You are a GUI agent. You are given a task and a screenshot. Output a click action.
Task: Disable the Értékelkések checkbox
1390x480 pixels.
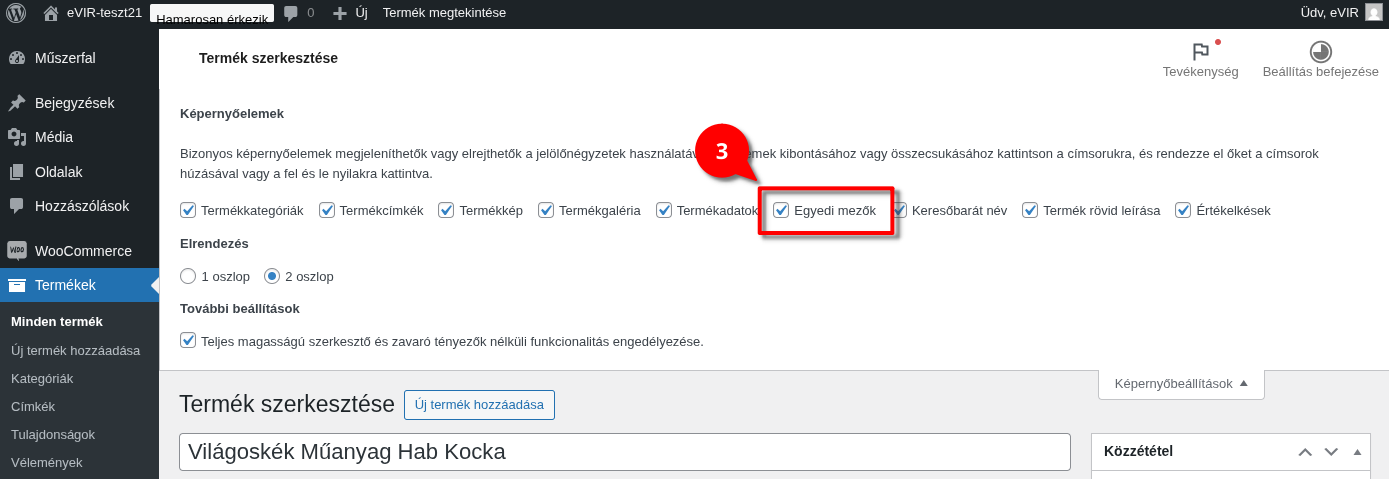(1184, 211)
